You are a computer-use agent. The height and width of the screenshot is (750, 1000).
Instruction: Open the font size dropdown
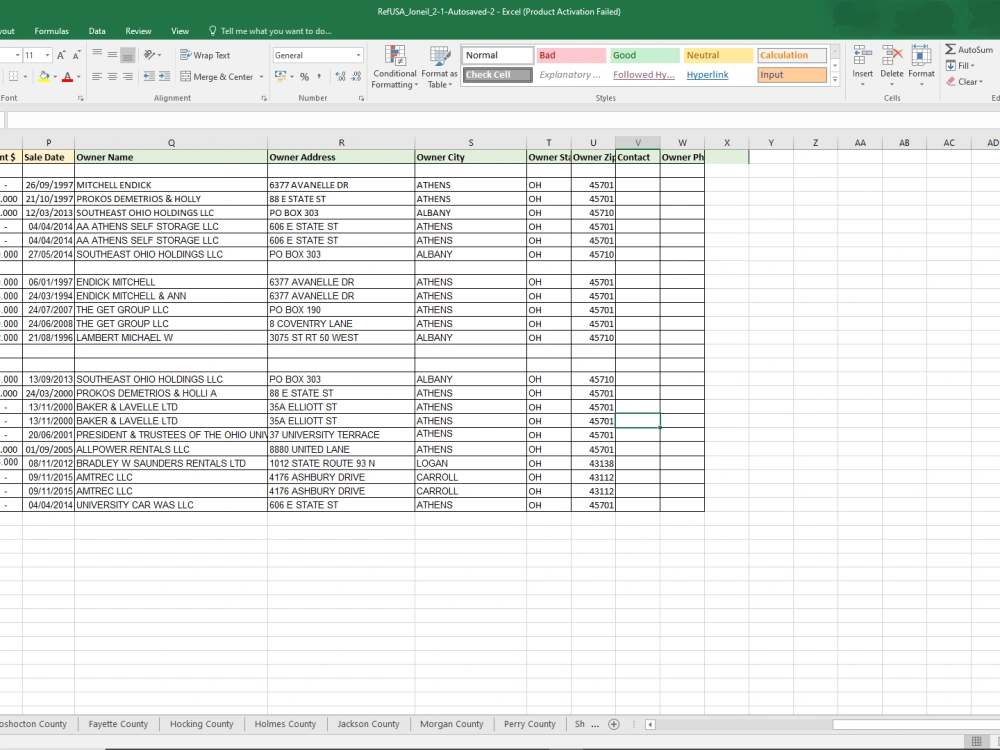tap(47, 55)
